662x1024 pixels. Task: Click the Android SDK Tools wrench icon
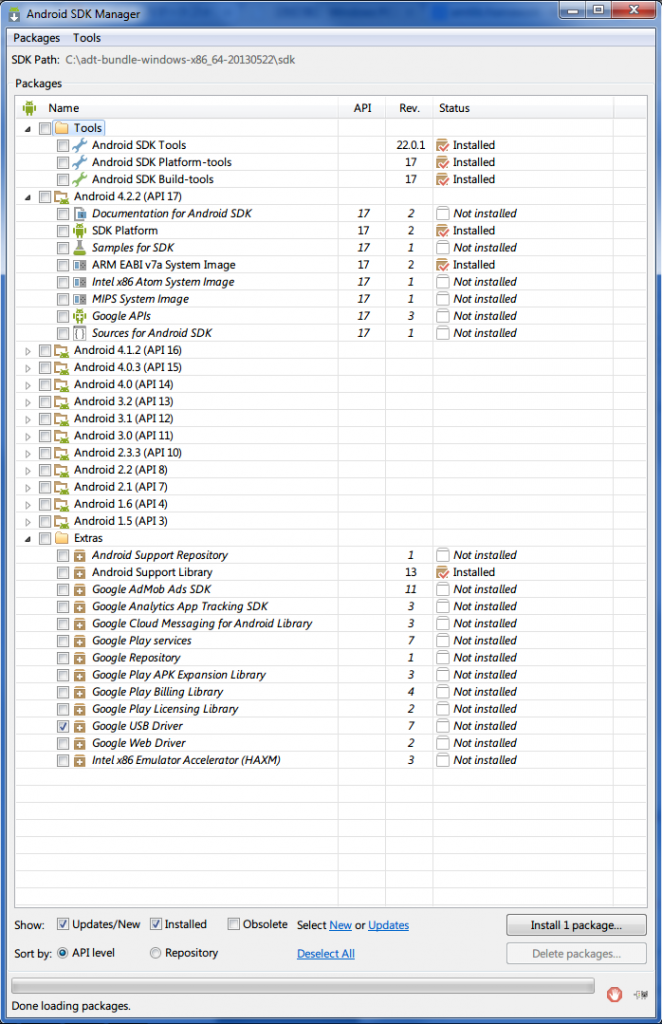tap(80, 145)
